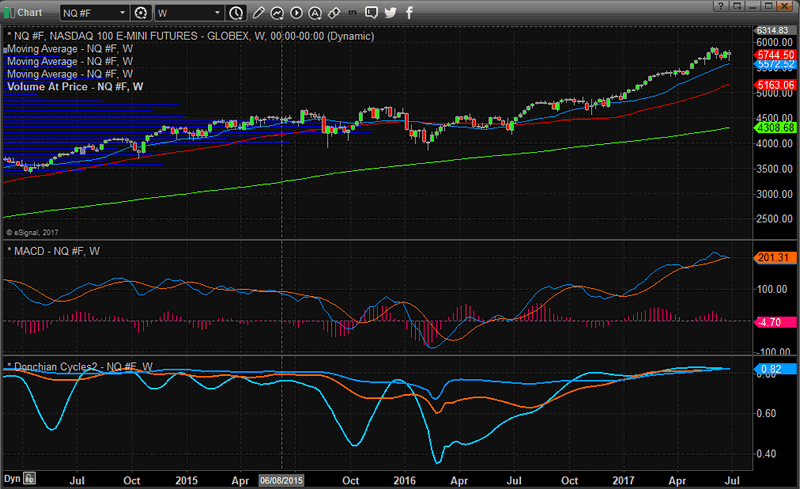
Task: Click the time template clock icon
Action: coord(235,13)
